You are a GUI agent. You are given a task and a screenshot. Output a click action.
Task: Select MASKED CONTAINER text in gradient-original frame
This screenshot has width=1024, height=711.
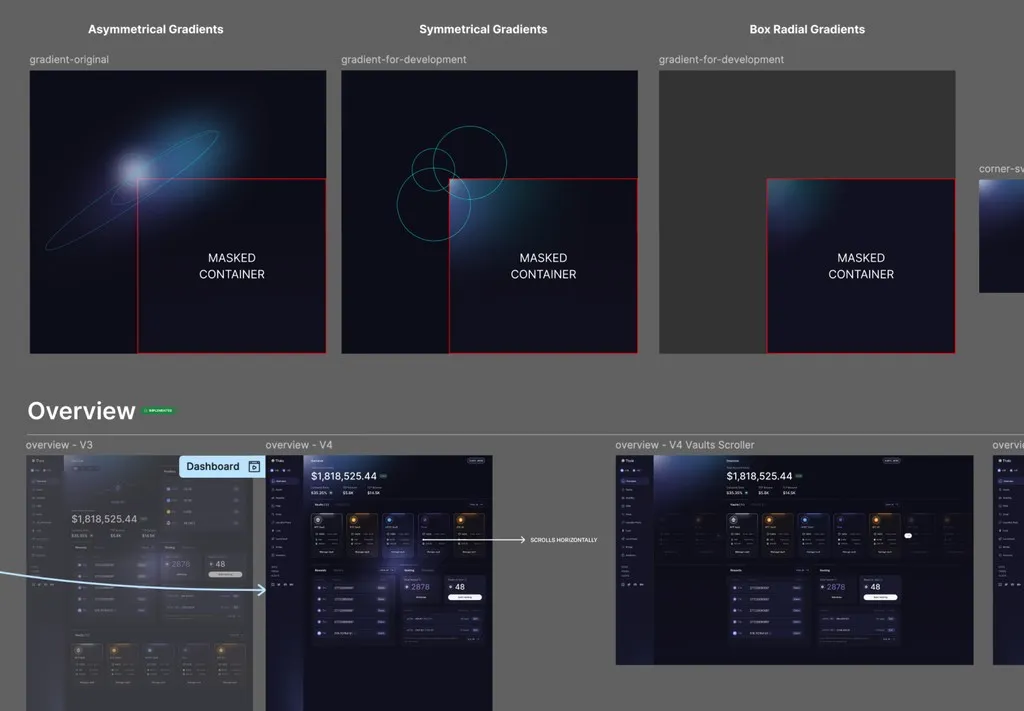tap(232, 266)
